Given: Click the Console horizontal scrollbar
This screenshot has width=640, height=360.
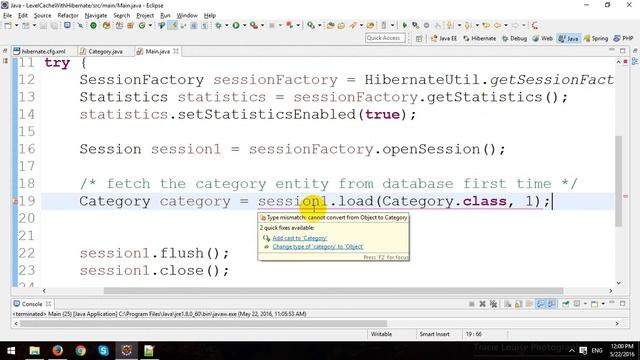Looking at the screenshot, I should 203,324.
